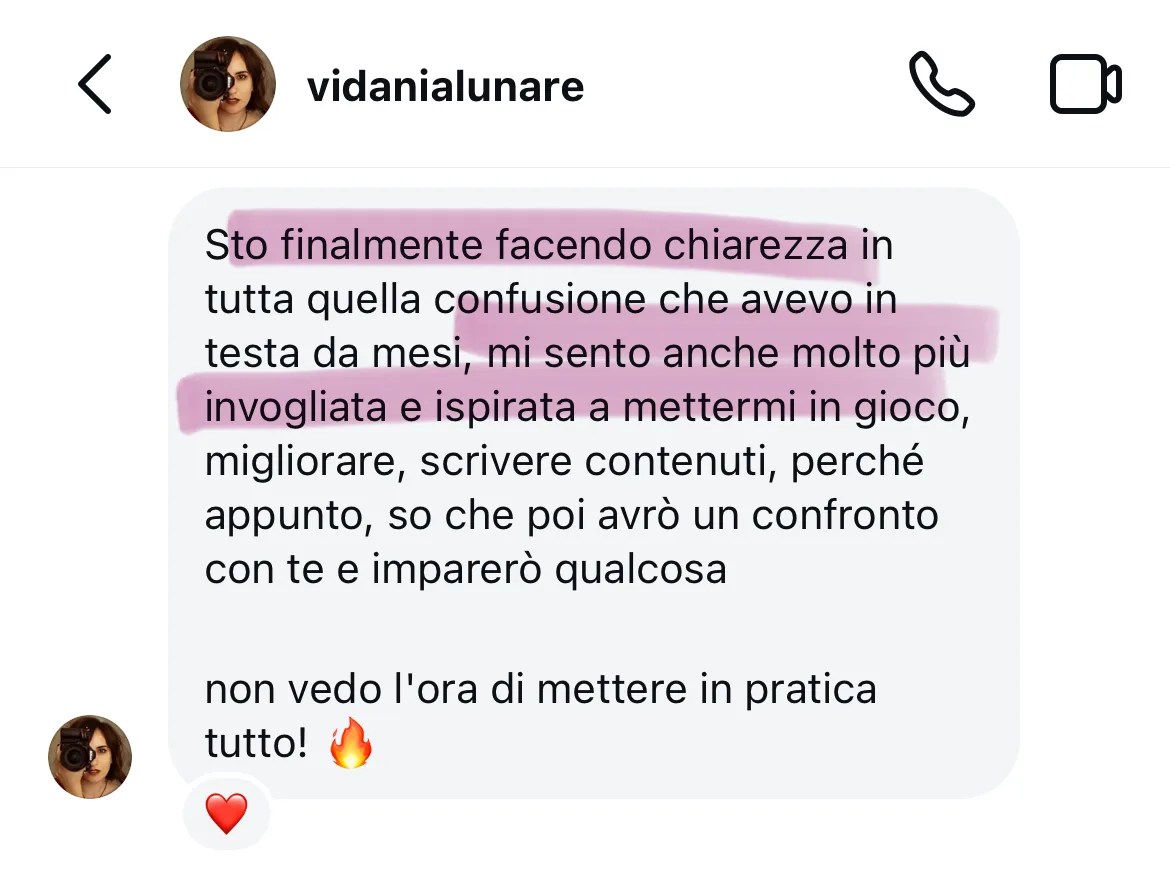Viewport: 1170px width, 889px height.
Task: Select the line "Sto finalmente facendo chiarezza in"
Action: pyautogui.click(x=549, y=245)
